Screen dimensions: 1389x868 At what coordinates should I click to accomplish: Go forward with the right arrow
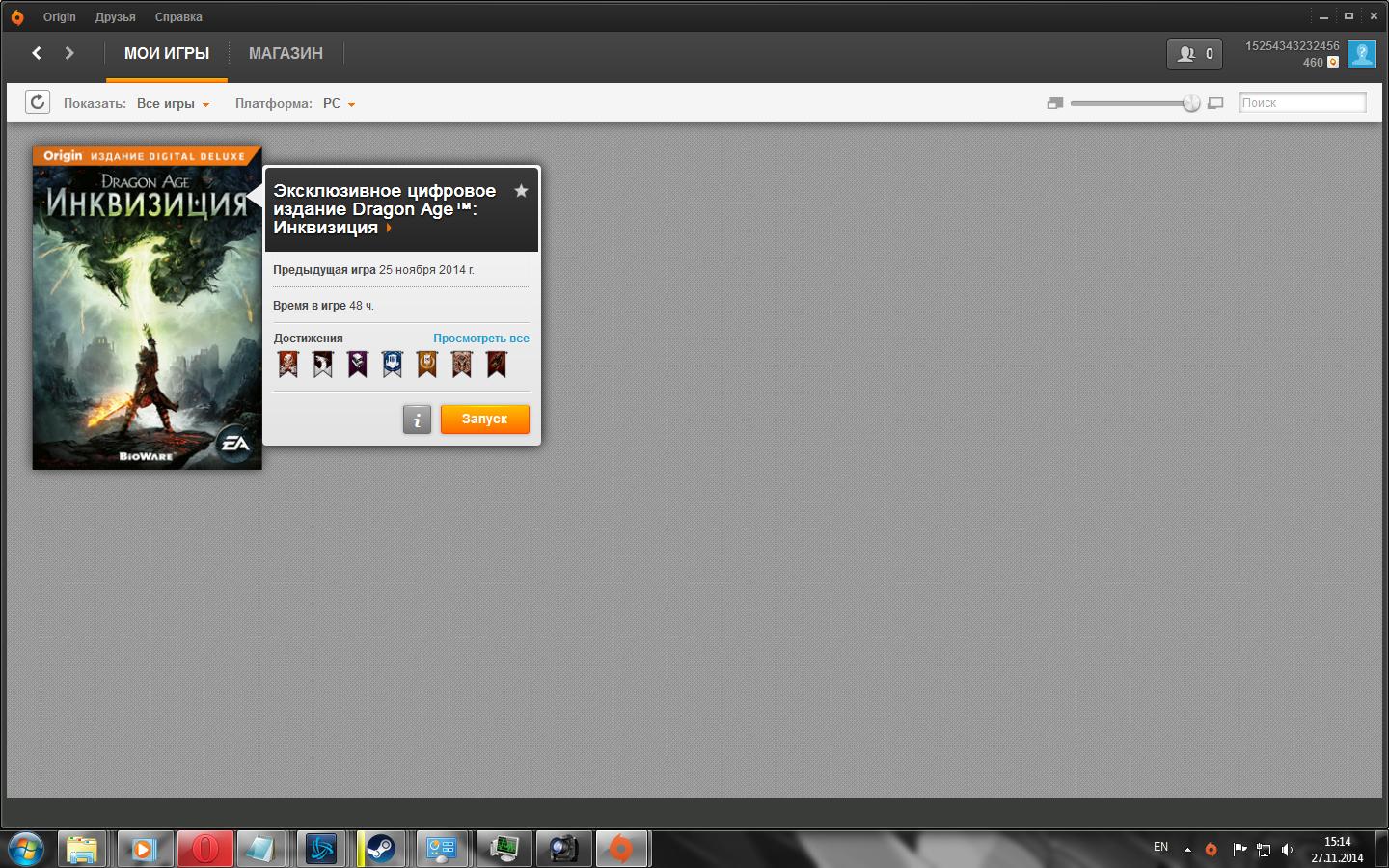pyautogui.click(x=69, y=53)
